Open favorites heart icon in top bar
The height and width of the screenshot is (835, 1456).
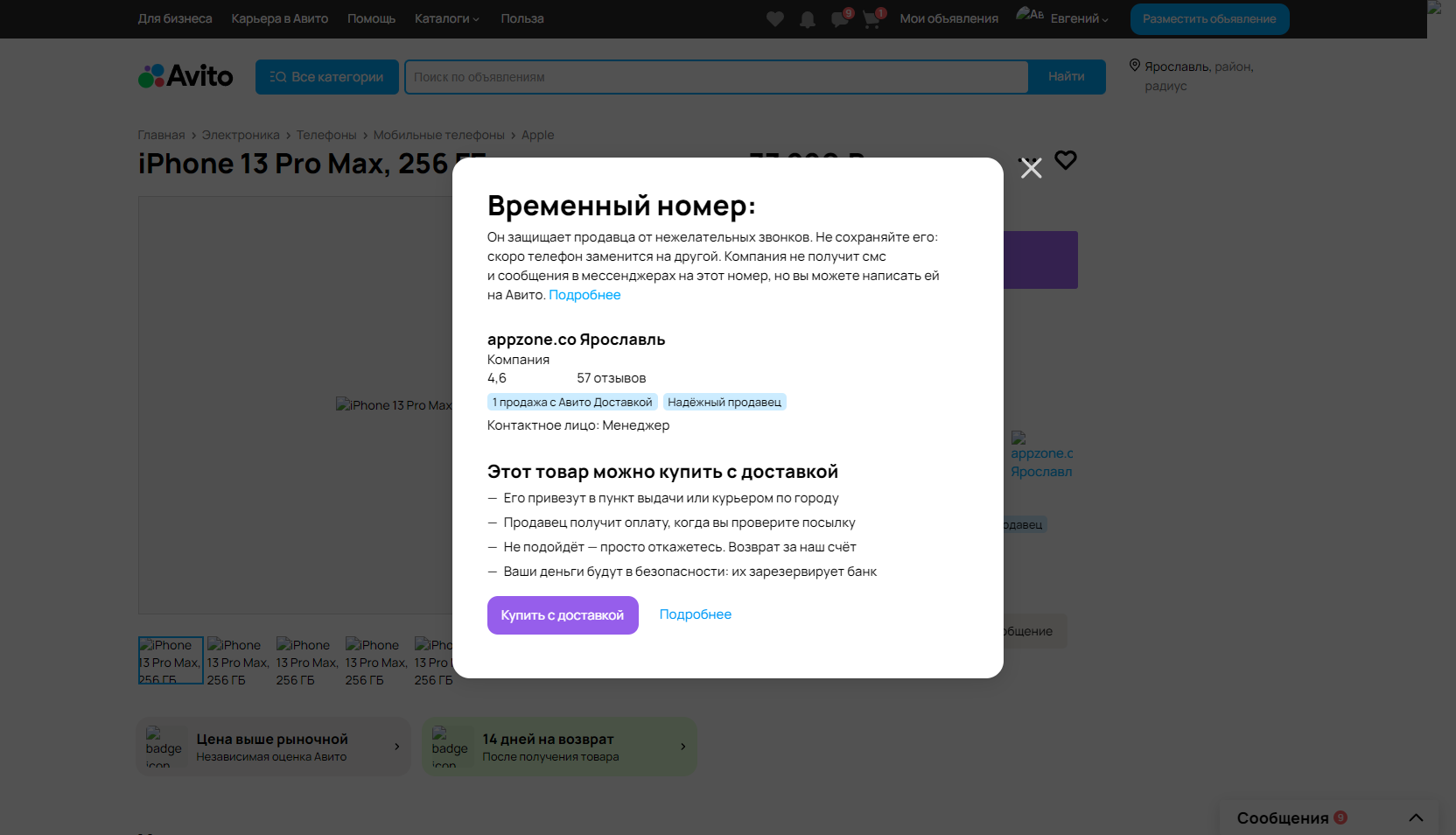point(775,19)
